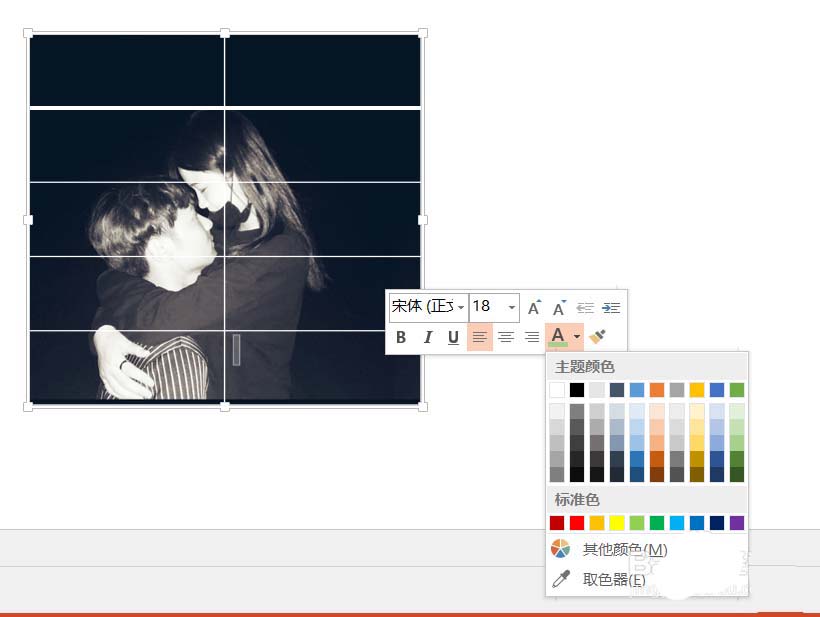Increase list indent level icon
The image size is (820, 617).
click(611, 307)
